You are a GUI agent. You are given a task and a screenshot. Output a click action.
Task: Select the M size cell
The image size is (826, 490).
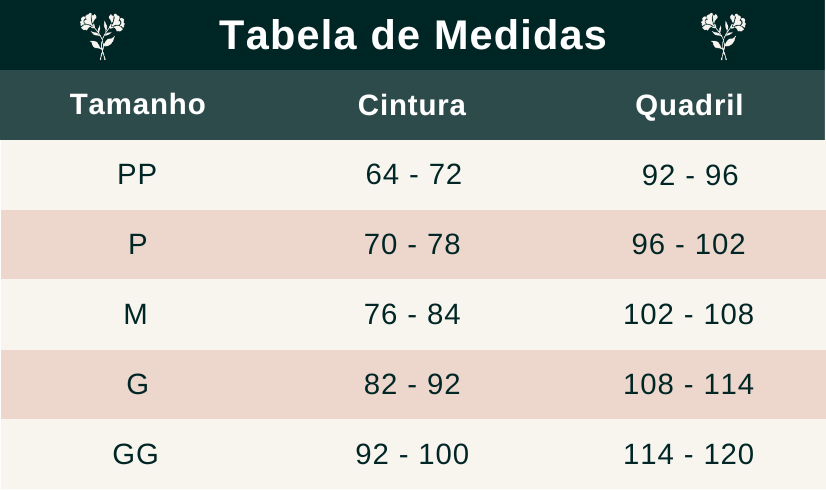pos(135,315)
